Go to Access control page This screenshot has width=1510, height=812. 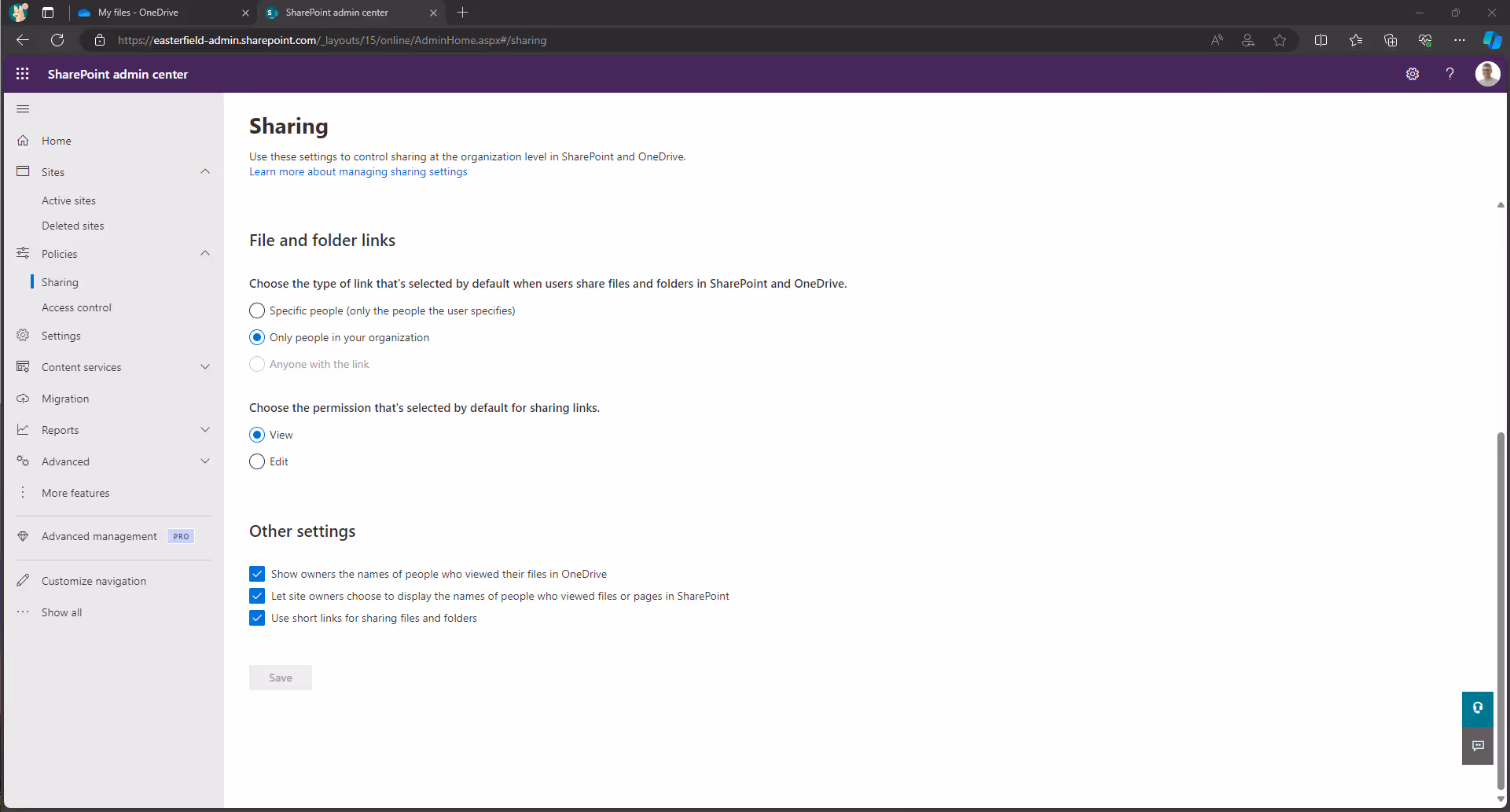pos(76,307)
